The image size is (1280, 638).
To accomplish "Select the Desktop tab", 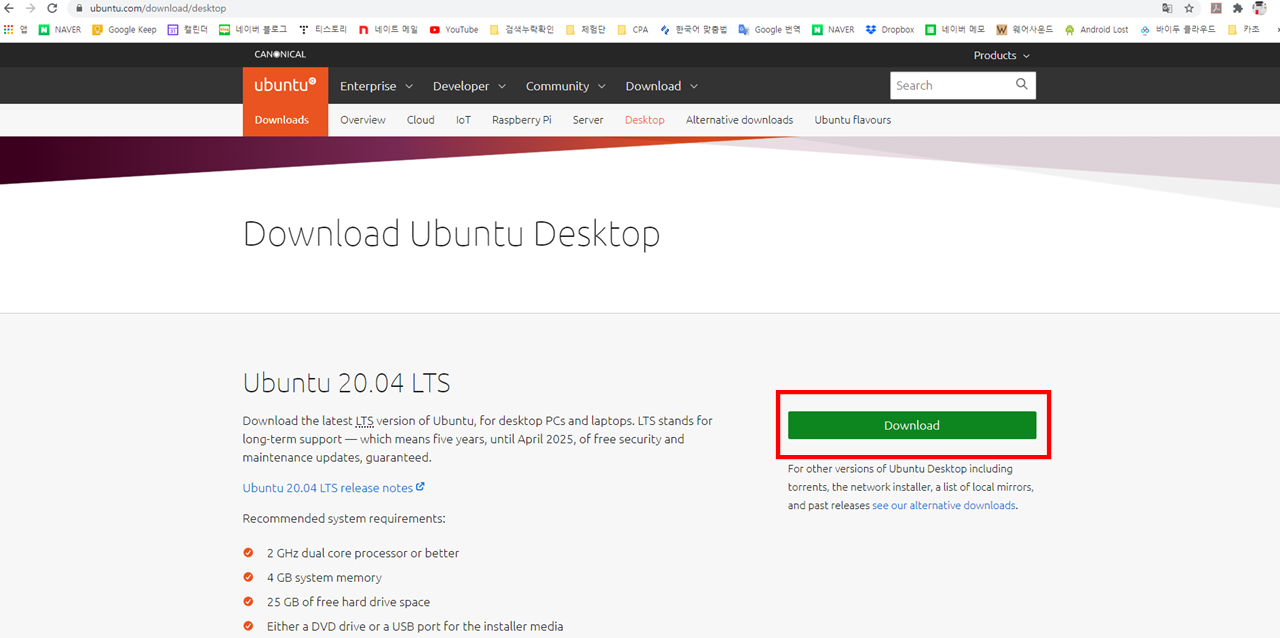I will tap(645, 120).
